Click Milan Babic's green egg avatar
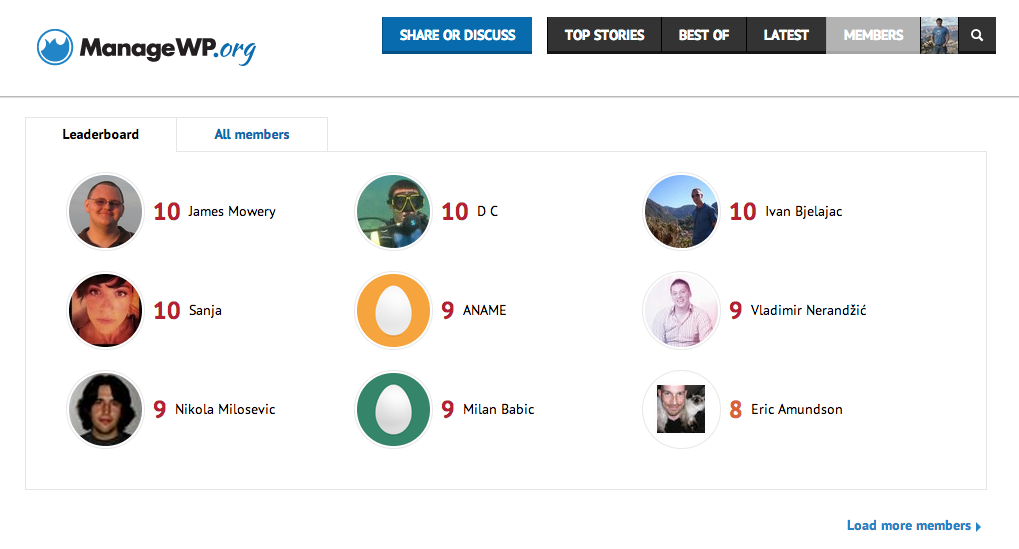This screenshot has height=549, width=1019. click(x=393, y=409)
